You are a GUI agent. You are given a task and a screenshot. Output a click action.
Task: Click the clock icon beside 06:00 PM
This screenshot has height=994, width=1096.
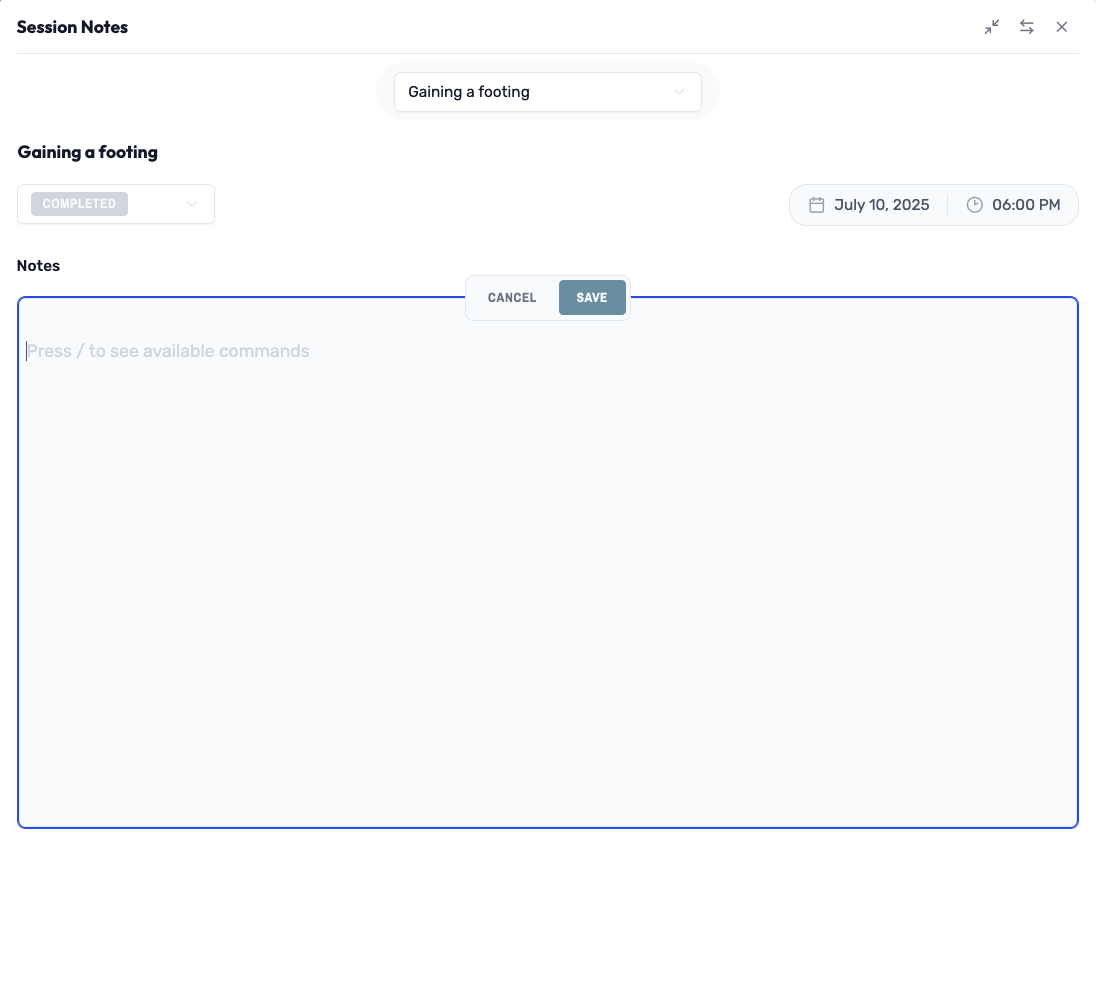[974, 204]
